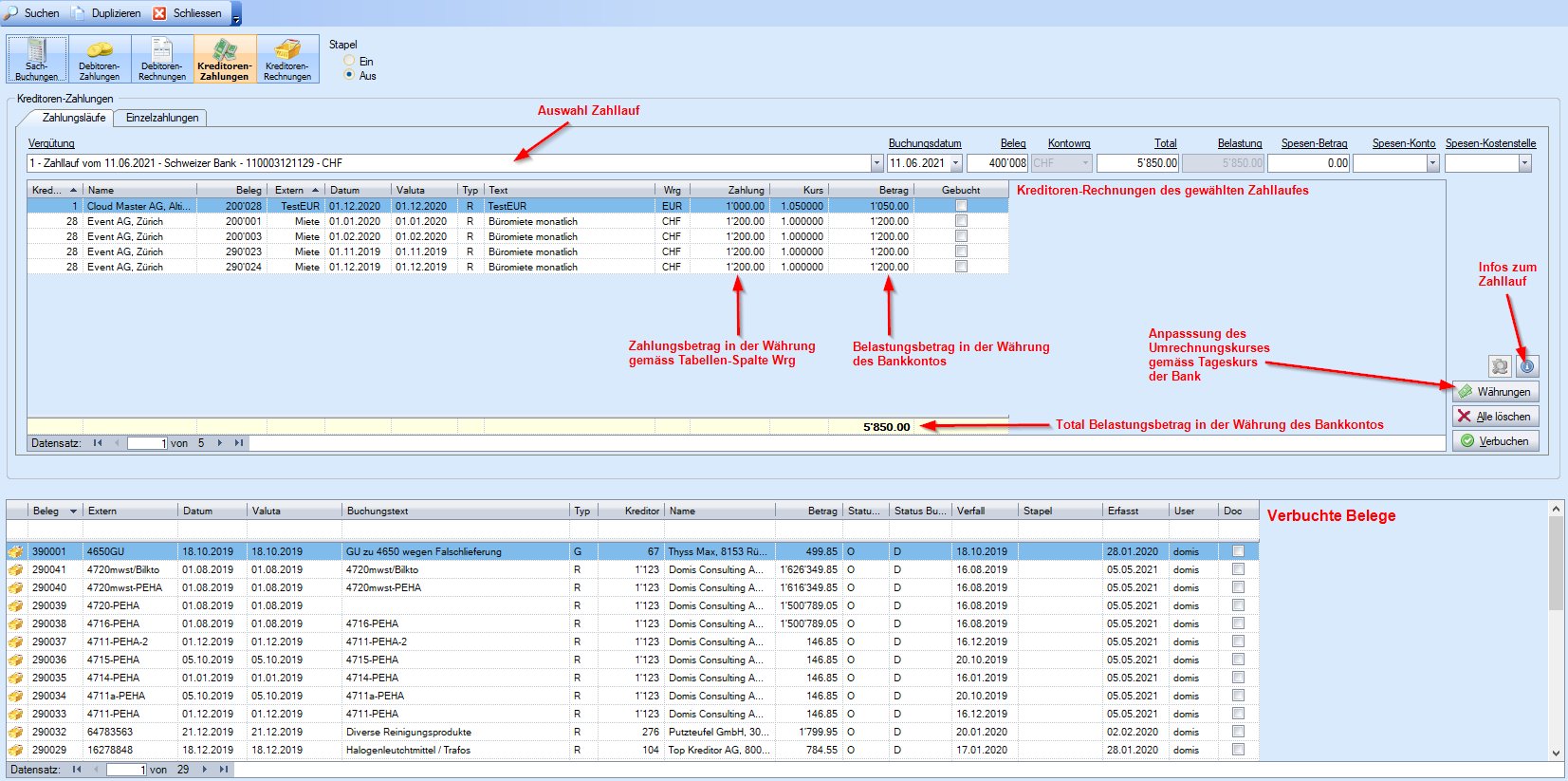1568x781 pixels.
Task: Open Kreditoren-Rechnungen with the basket icon
Action: pyautogui.click(x=287, y=59)
